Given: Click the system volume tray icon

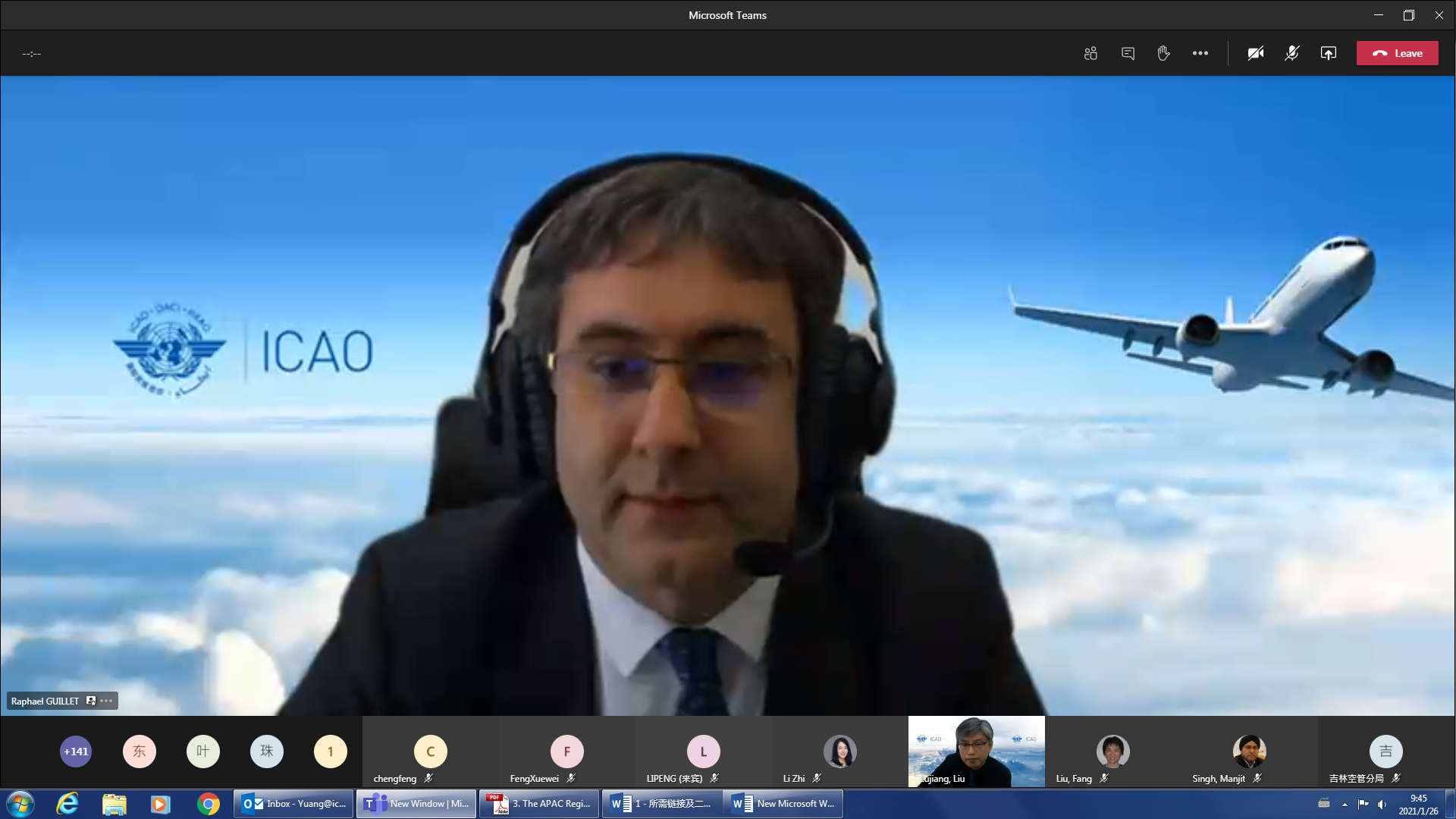Looking at the screenshot, I should pos(1382,804).
